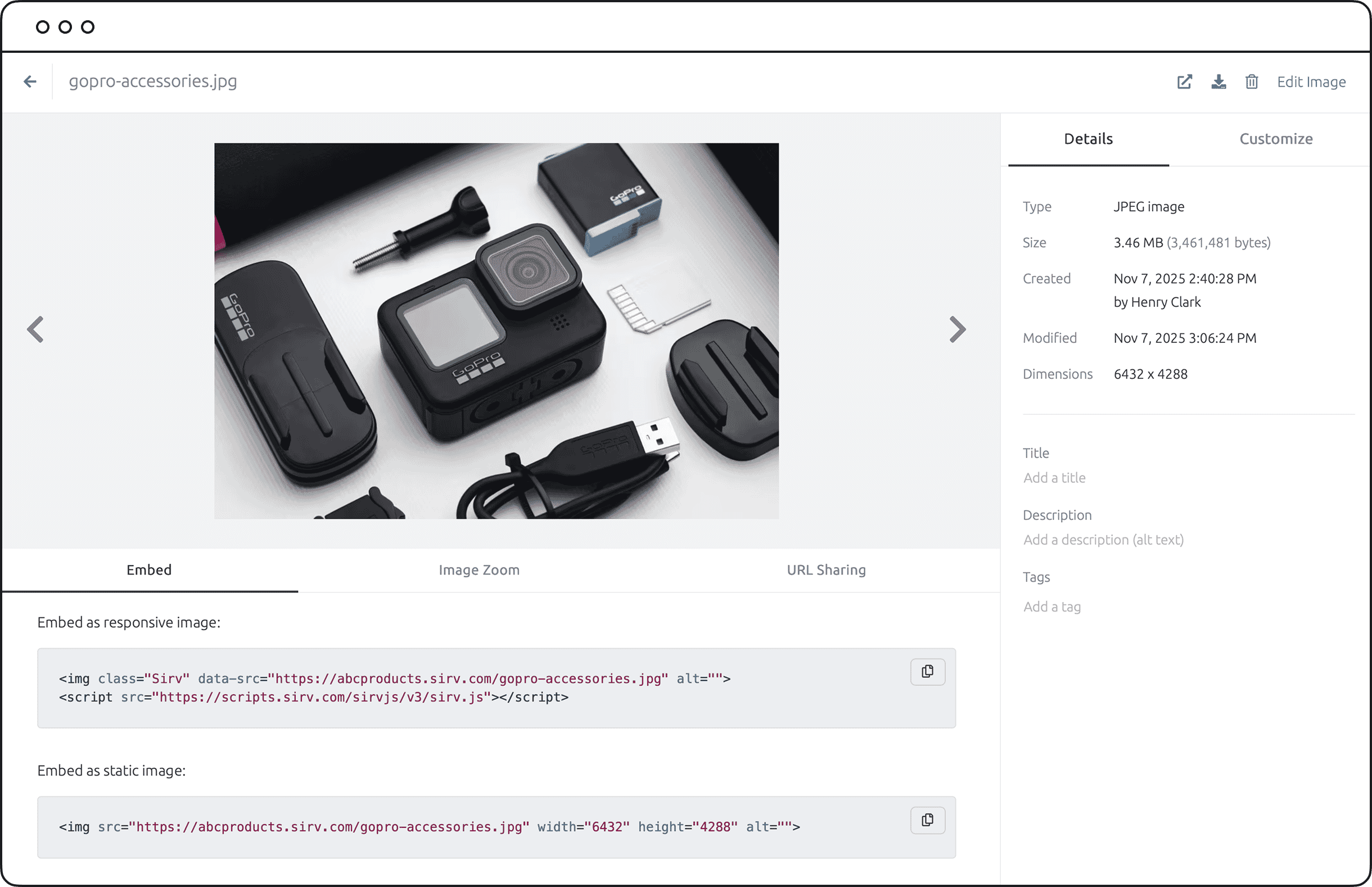Click the Add a title field

(1055, 477)
